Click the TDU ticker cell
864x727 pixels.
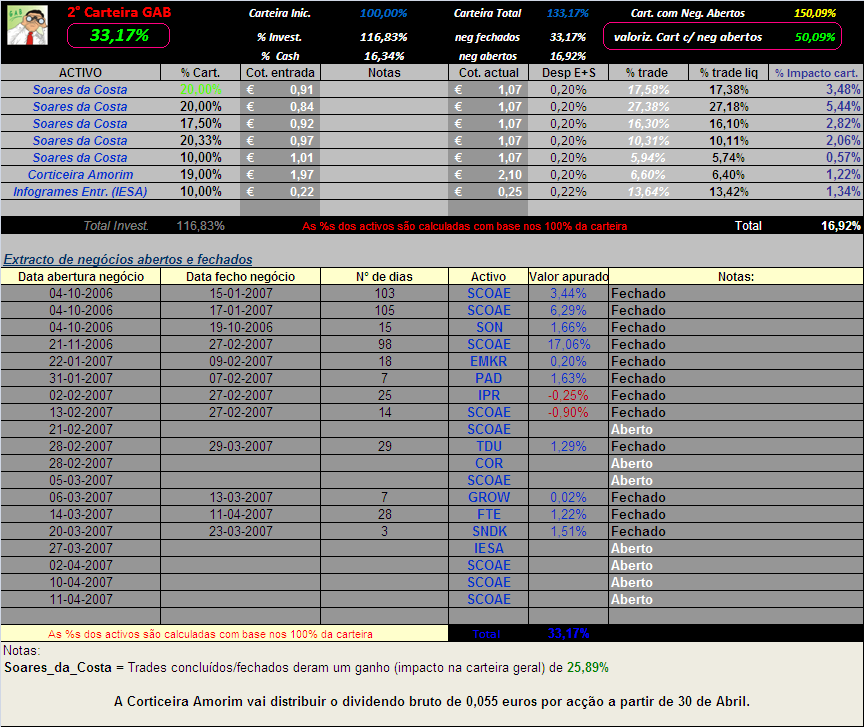(x=489, y=446)
